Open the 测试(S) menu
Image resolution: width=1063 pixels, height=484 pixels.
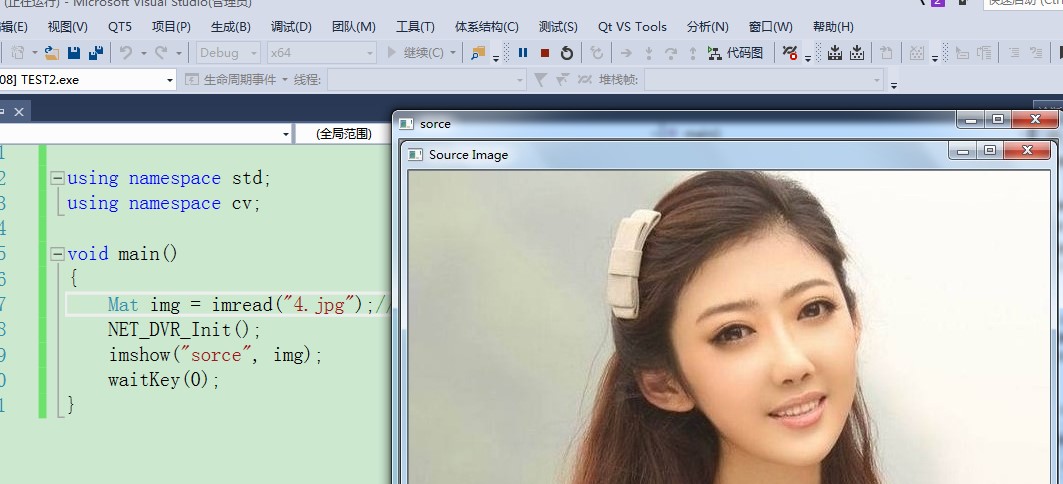(x=558, y=26)
